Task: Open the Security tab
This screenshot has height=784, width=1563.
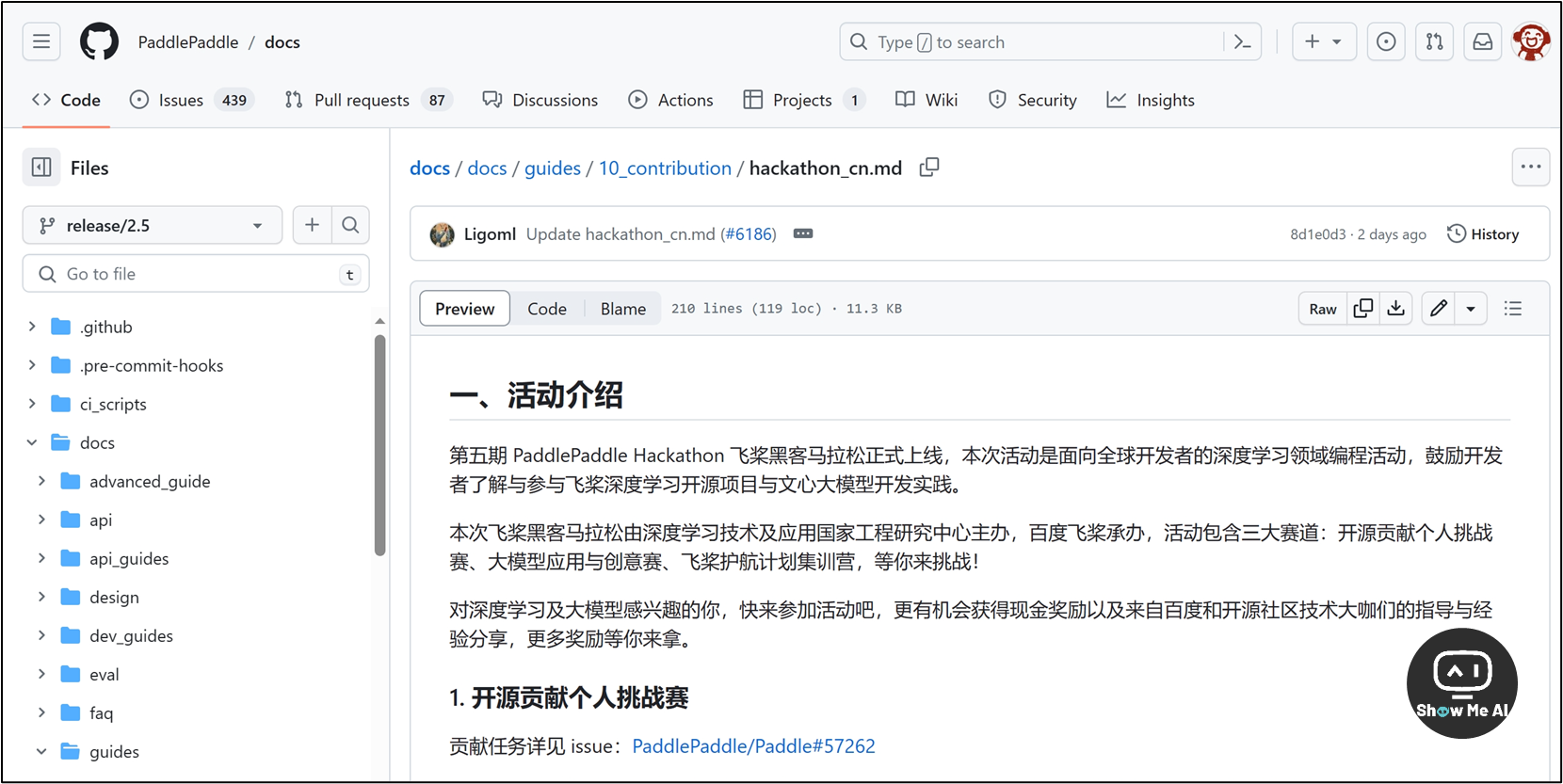Action: [x=1033, y=100]
